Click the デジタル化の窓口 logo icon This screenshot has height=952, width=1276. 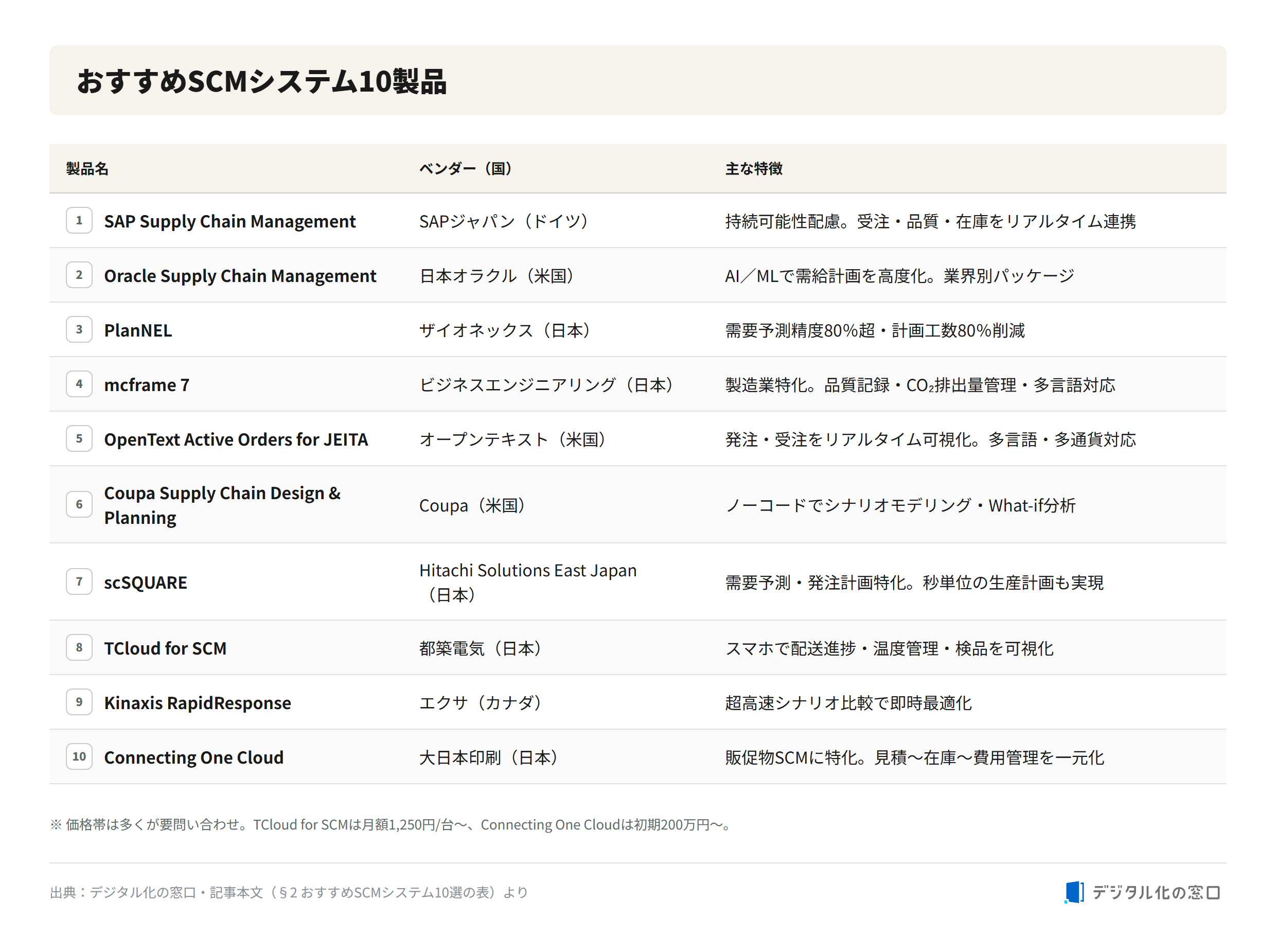(1073, 892)
